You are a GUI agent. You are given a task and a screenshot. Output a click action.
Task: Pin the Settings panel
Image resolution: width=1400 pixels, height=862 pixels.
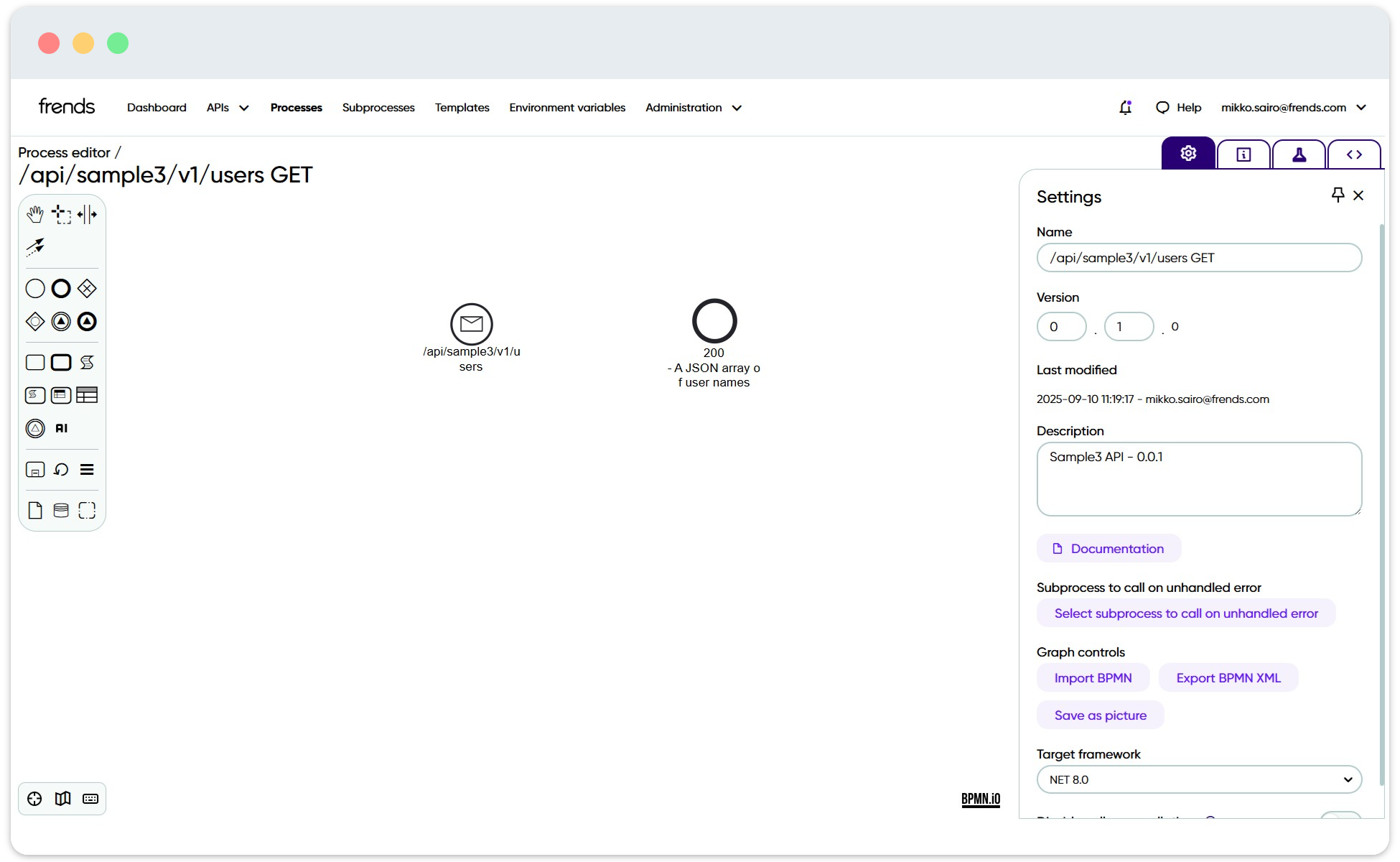pyautogui.click(x=1338, y=195)
